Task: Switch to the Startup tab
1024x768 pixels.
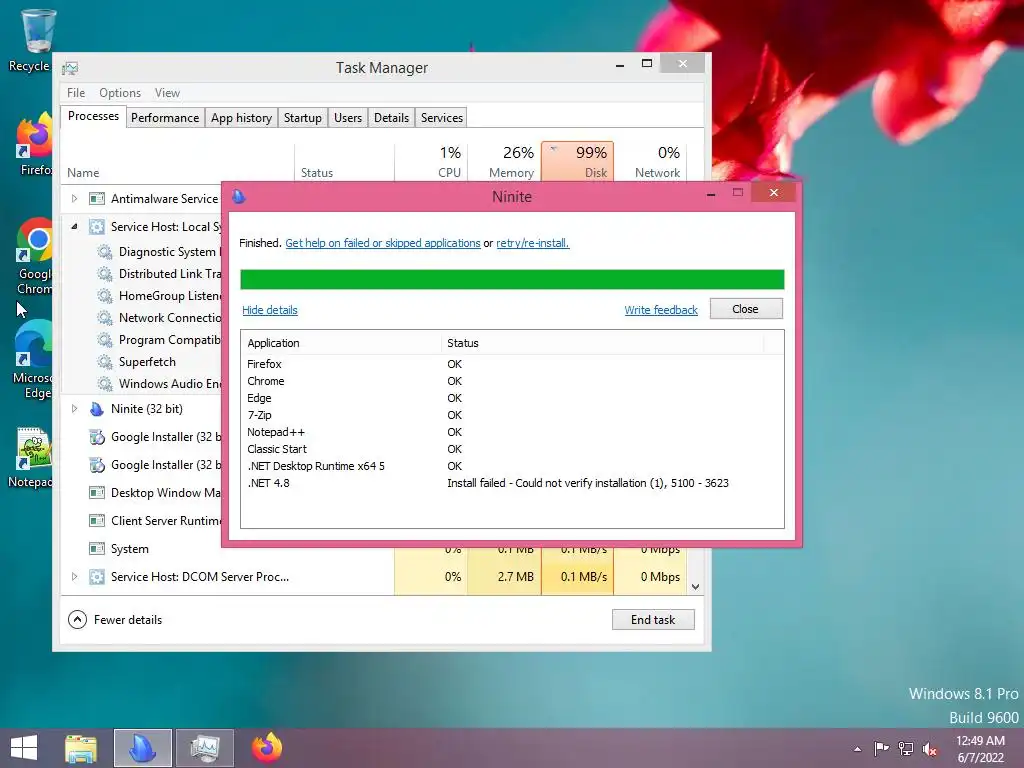Action: tap(302, 118)
